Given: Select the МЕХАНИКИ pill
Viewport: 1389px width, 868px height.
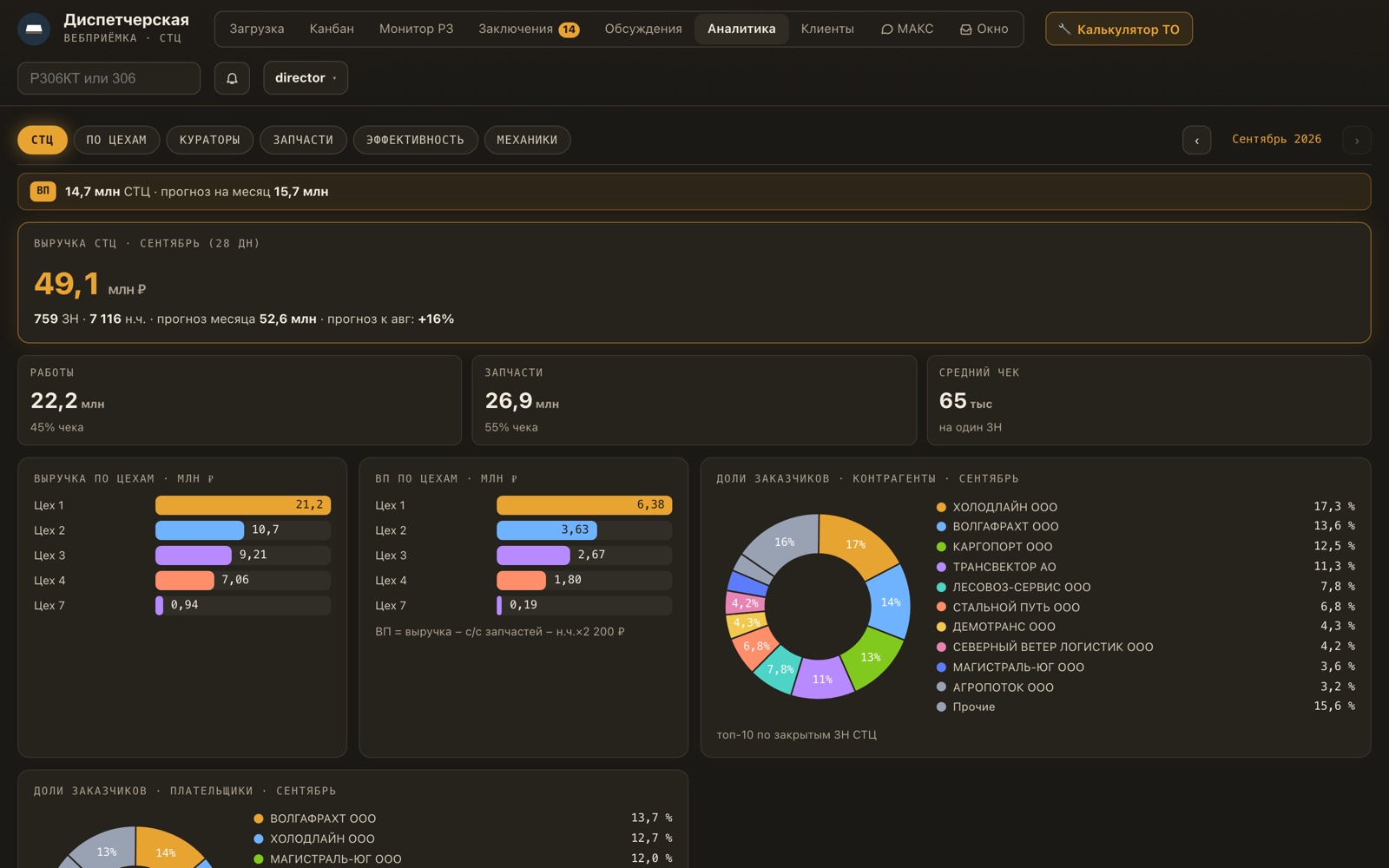Looking at the screenshot, I should (527, 140).
